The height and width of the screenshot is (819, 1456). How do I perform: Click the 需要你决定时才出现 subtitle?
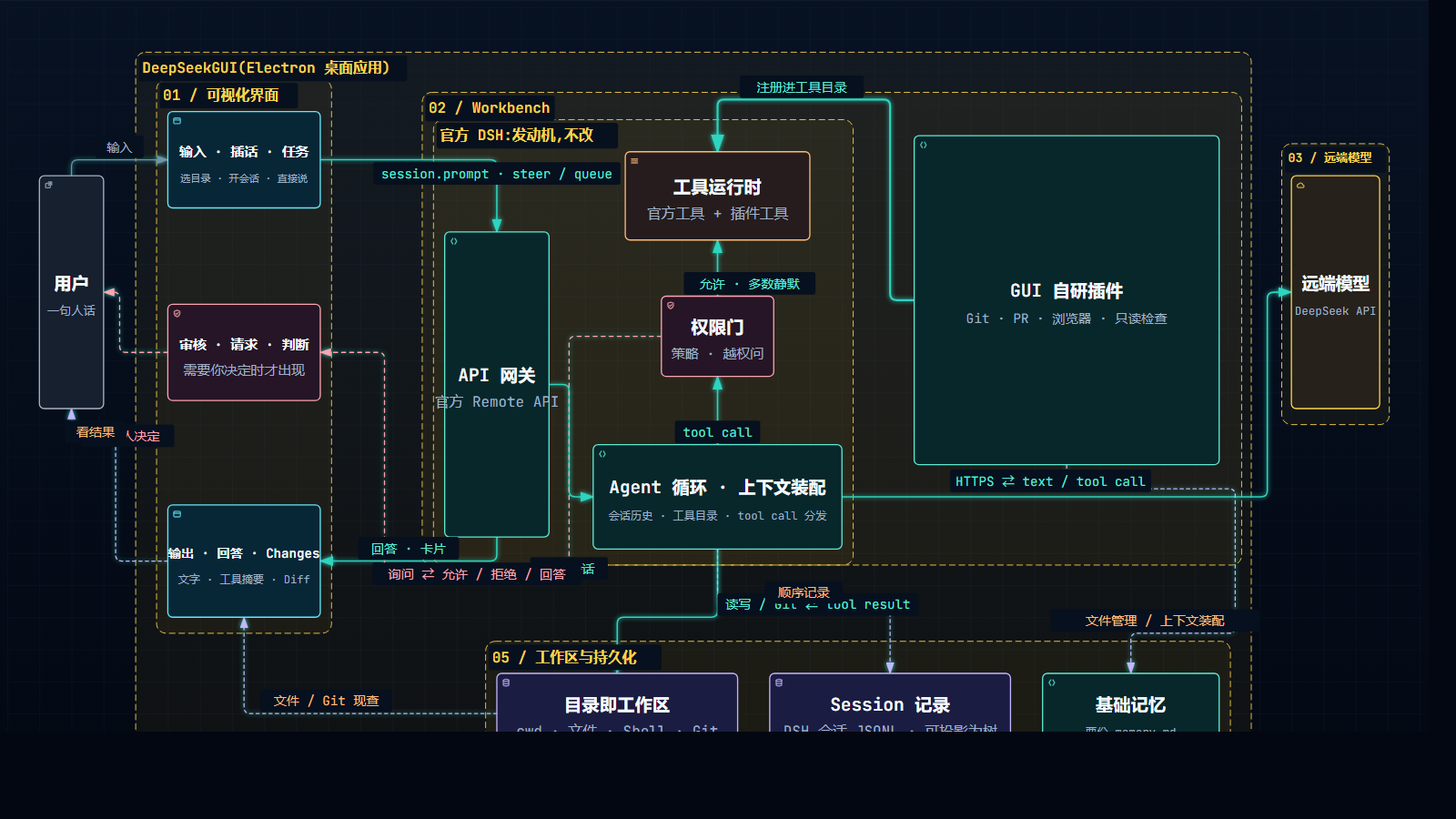pos(244,369)
